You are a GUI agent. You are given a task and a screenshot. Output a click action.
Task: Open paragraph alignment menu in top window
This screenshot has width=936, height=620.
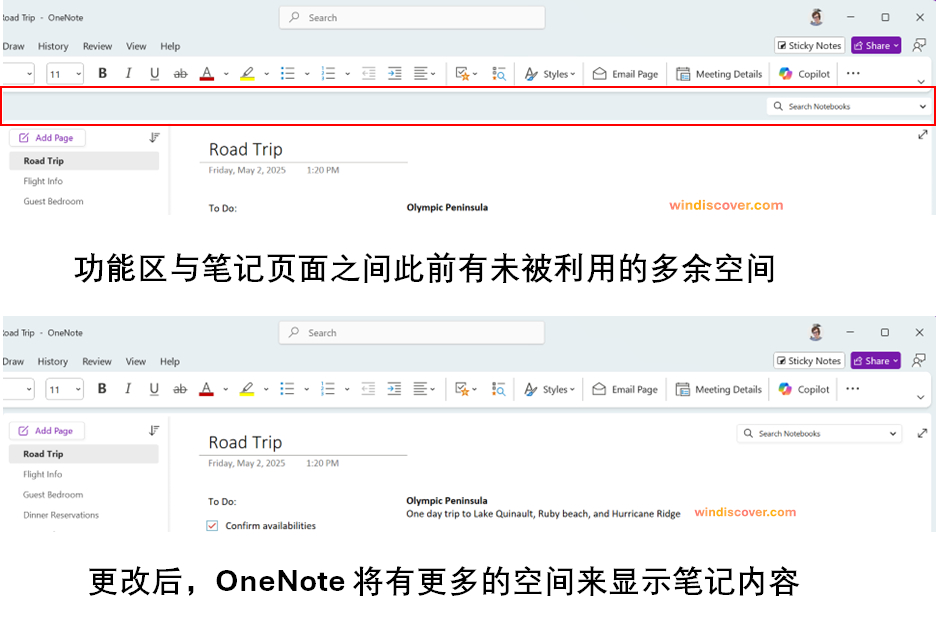(424, 73)
